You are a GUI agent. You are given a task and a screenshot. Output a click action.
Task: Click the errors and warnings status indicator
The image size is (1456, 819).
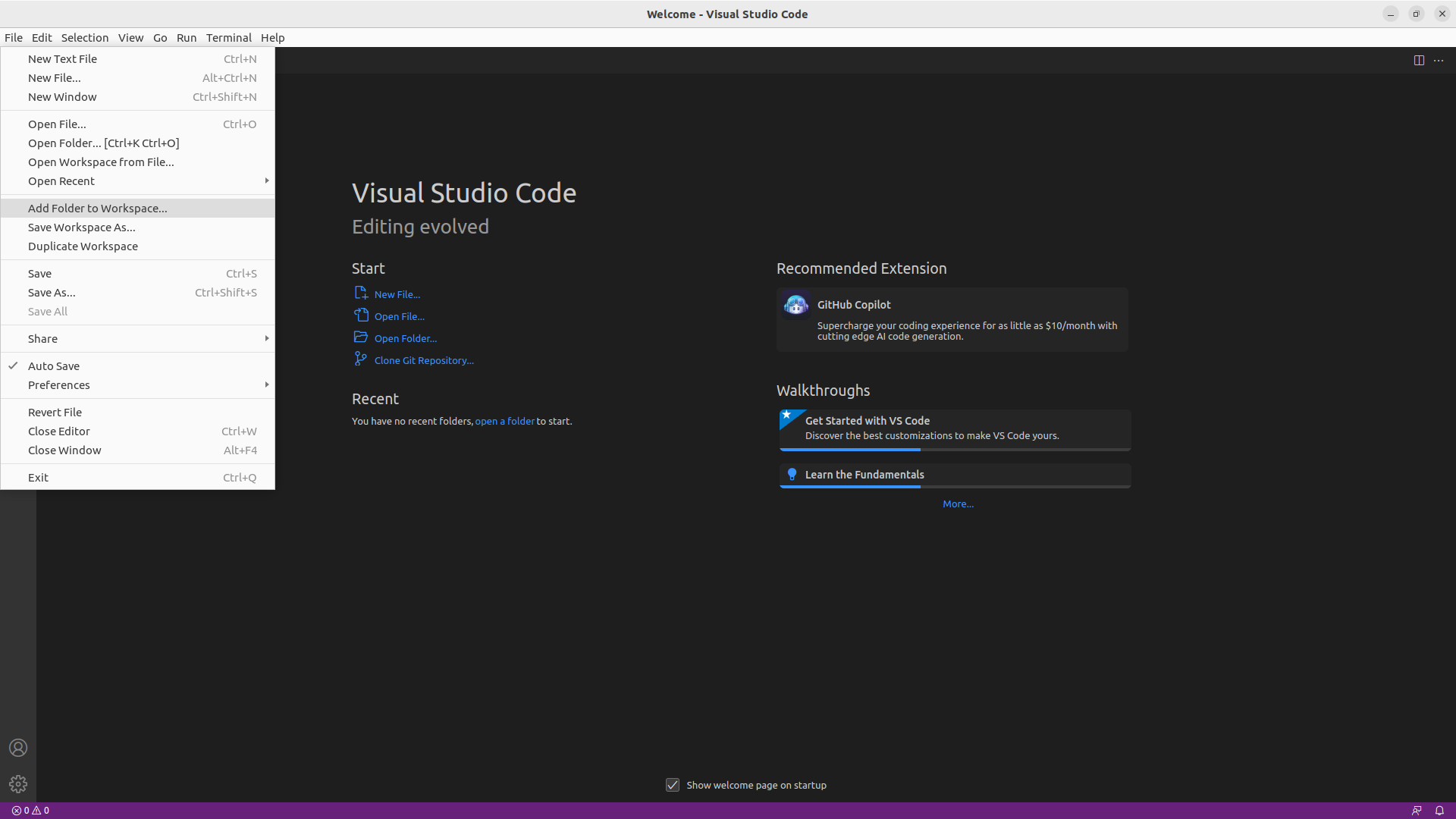[30, 811]
